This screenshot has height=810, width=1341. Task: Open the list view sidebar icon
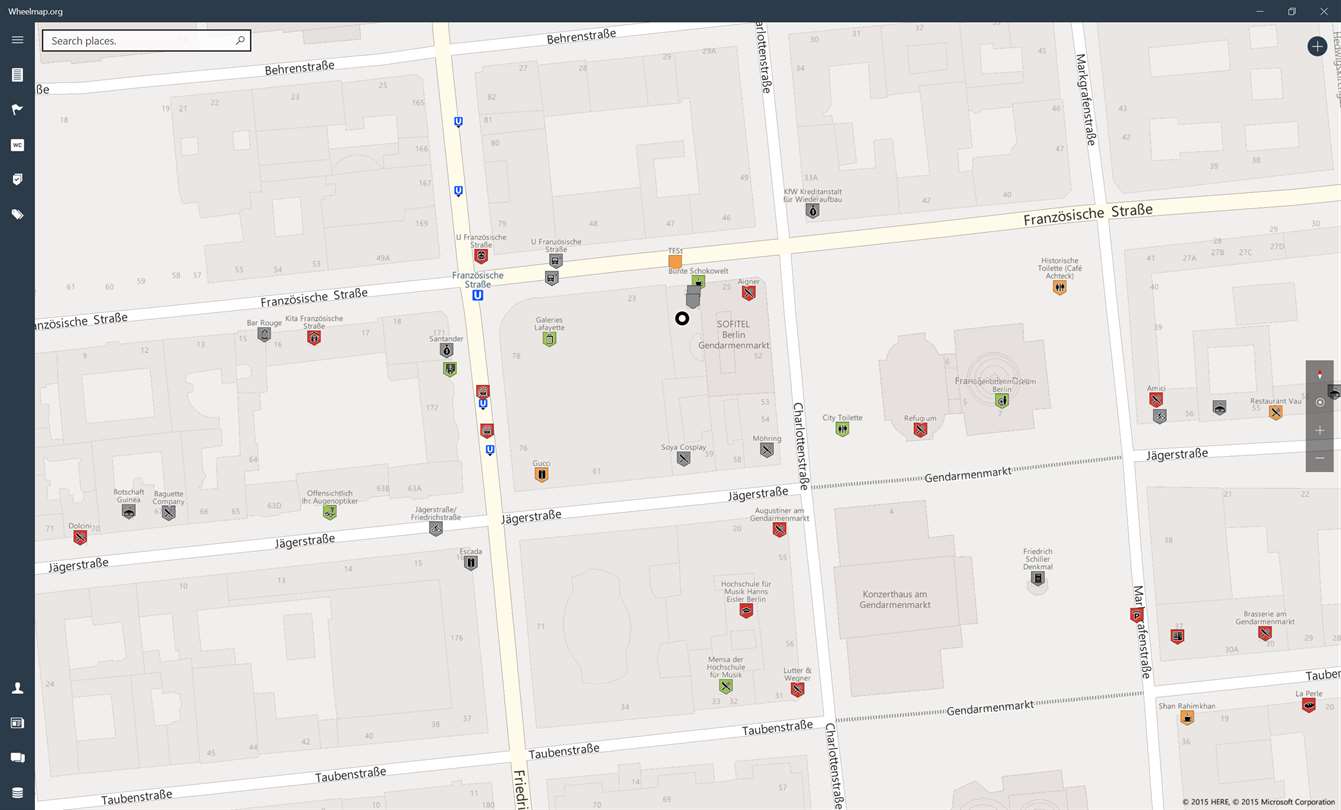click(17, 75)
